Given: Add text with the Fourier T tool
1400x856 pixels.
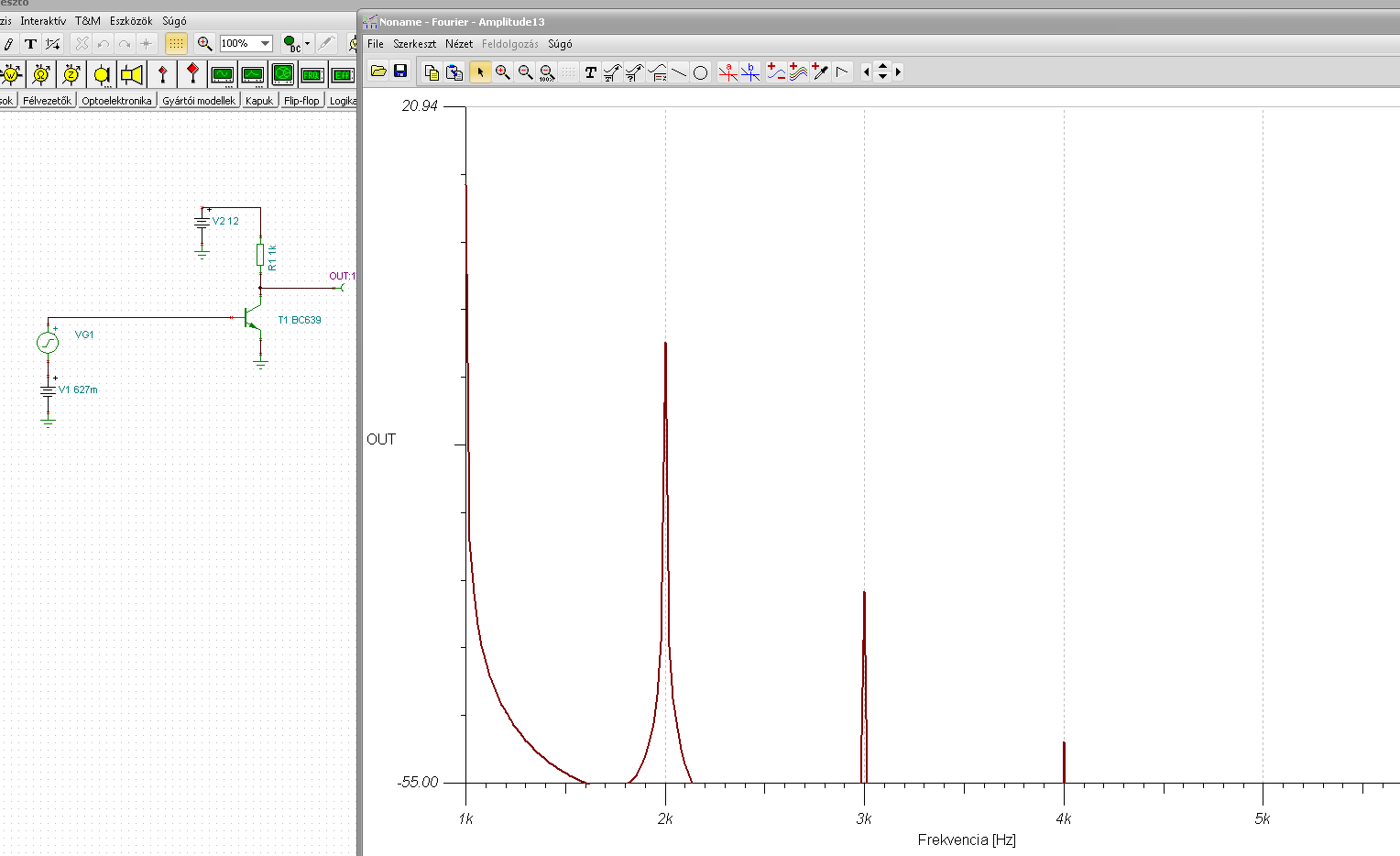Looking at the screenshot, I should pos(591,72).
